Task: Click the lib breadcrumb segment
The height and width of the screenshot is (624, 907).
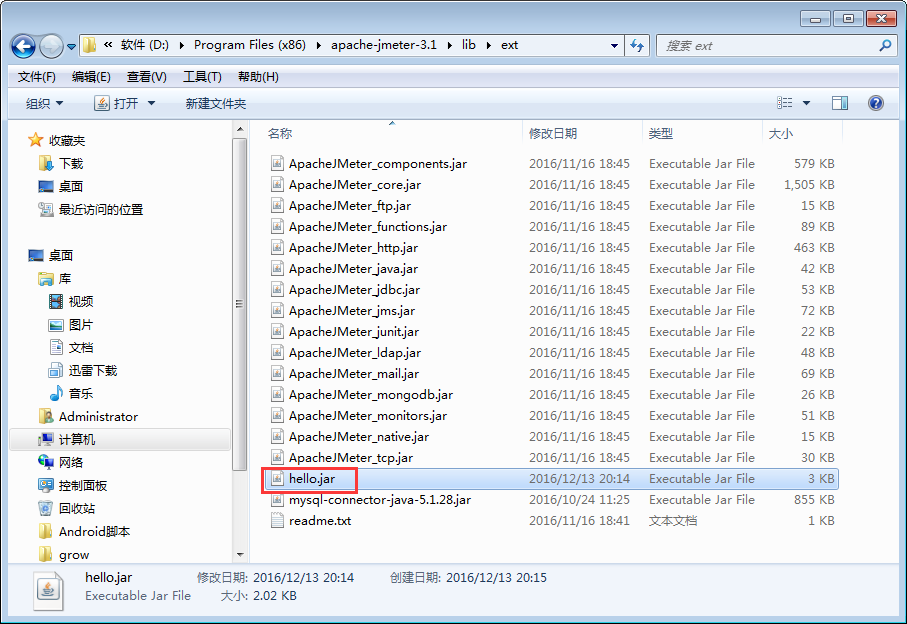Action: tap(469, 45)
